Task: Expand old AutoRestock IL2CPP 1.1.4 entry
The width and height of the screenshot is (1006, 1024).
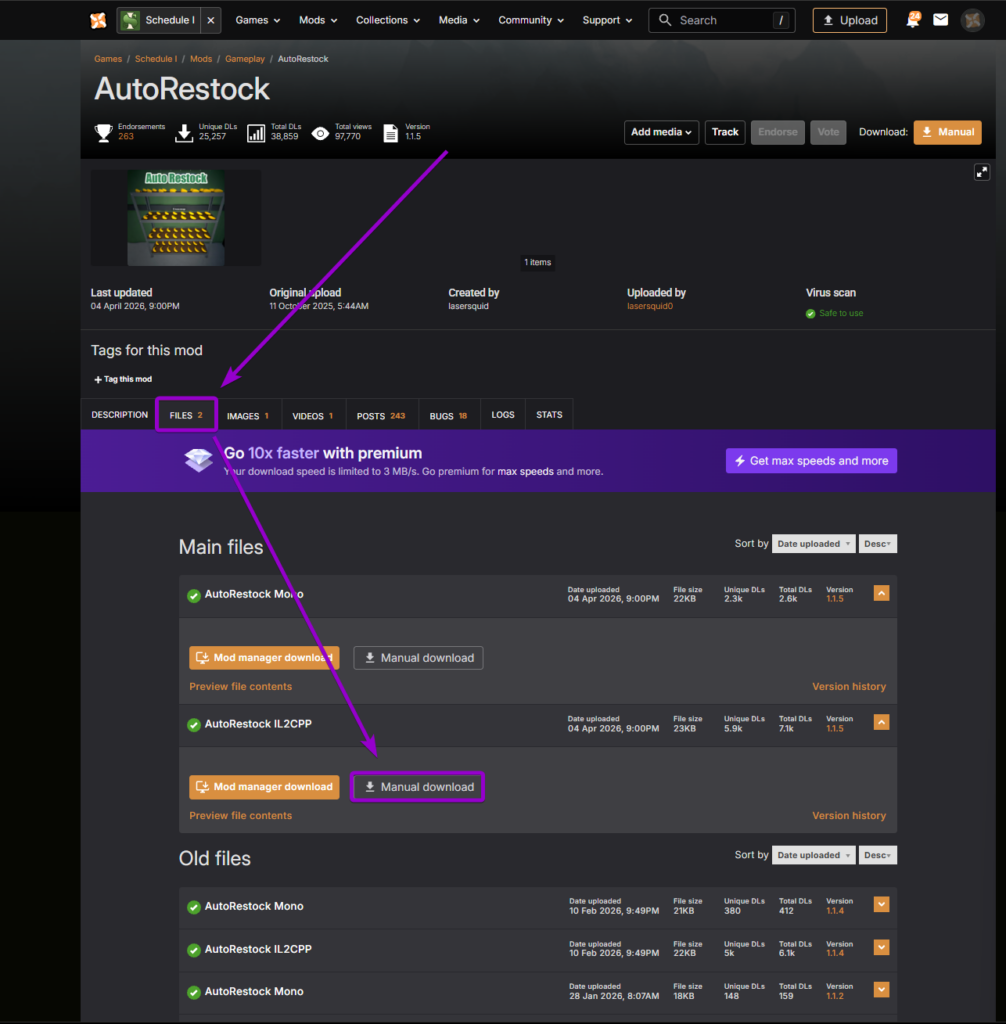Action: point(881,947)
